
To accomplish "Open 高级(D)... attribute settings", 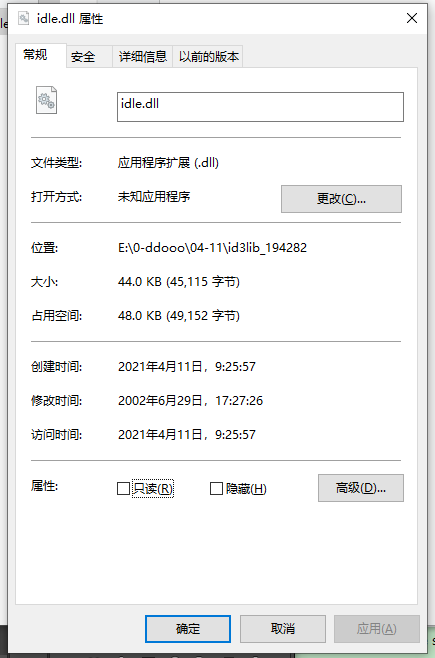I will pos(361,488).
